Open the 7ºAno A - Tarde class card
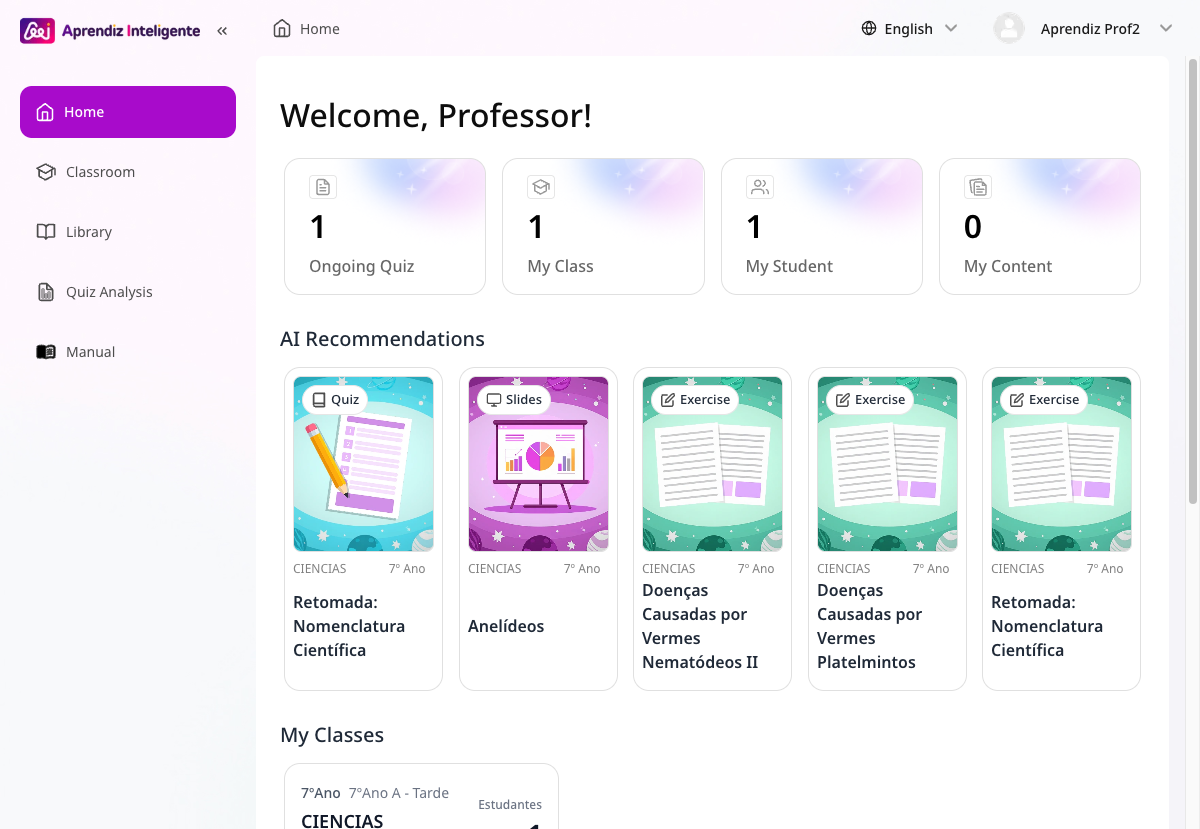1200x829 pixels. click(421, 797)
